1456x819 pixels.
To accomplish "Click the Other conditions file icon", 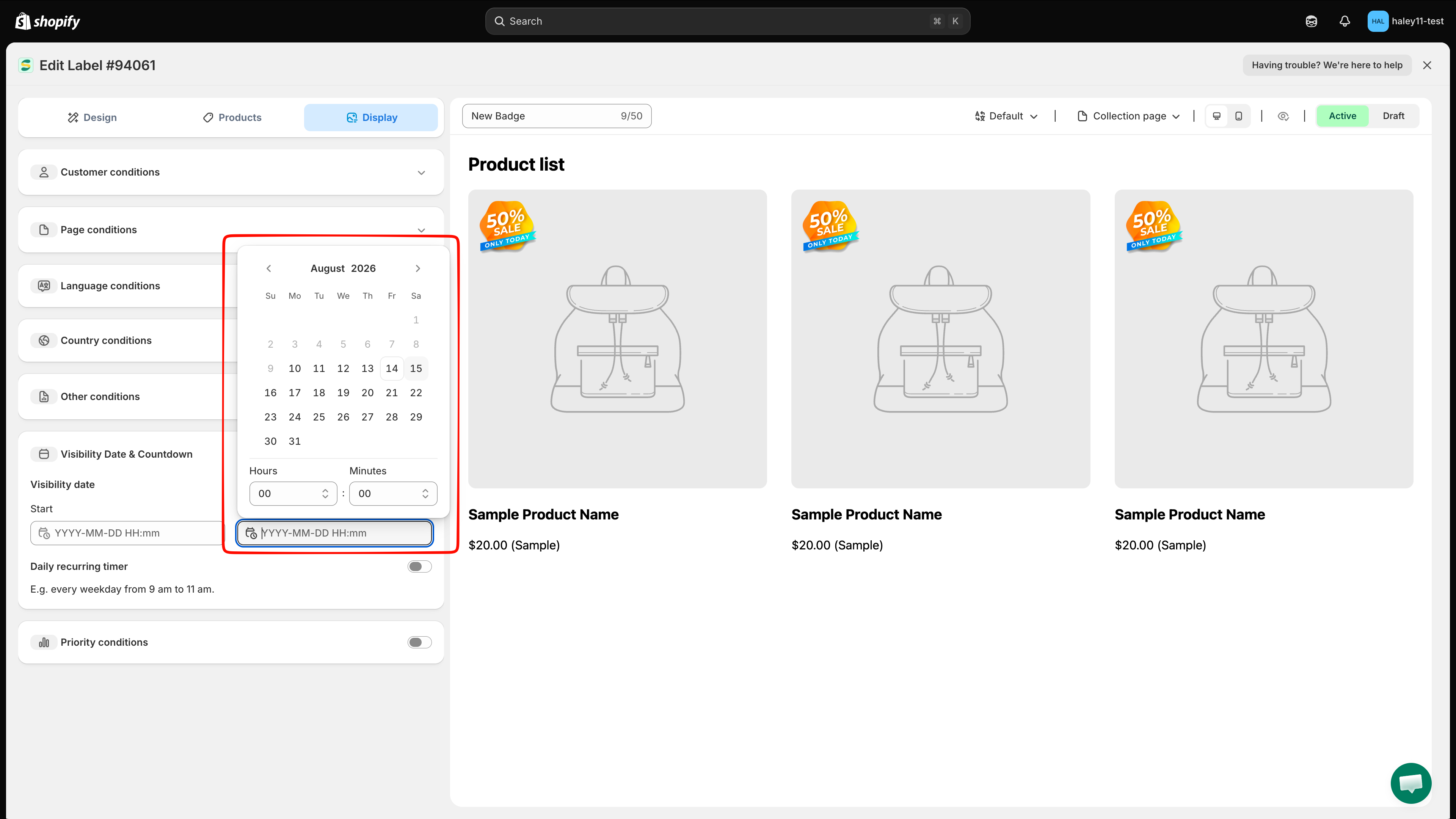I will [x=44, y=396].
